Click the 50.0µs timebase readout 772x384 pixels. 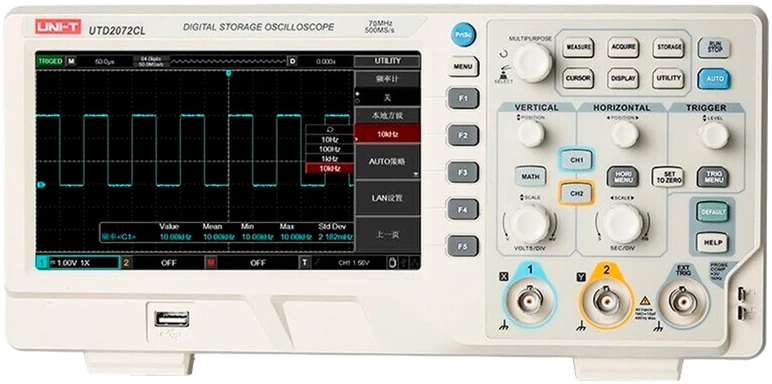[104, 62]
